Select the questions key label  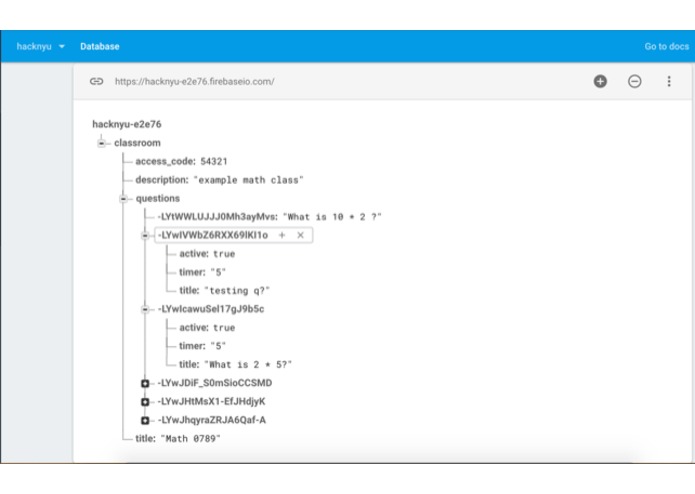(158, 198)
